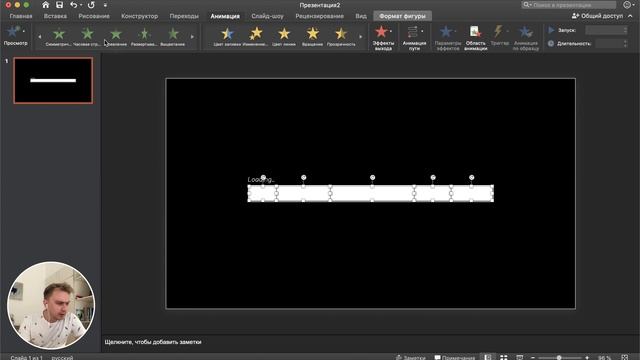Click the Общий доступ share button

597,16
